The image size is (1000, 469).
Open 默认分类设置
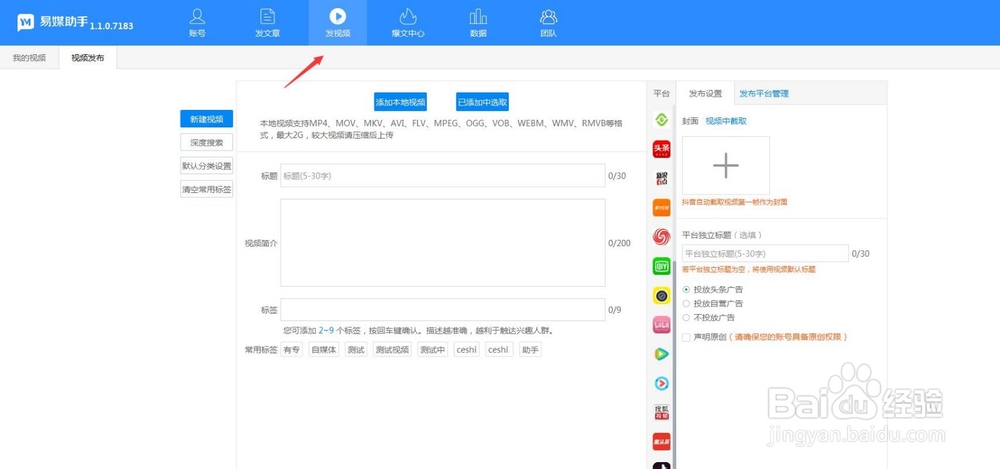pyautogui.click(x=207, y=166)
